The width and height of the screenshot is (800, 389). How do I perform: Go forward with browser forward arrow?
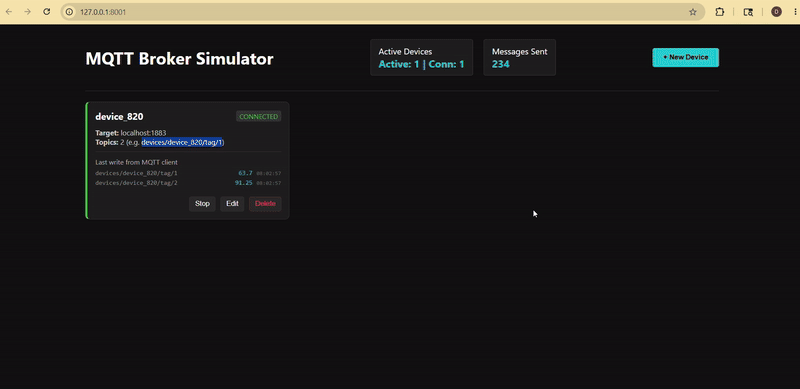pos(28,12)
